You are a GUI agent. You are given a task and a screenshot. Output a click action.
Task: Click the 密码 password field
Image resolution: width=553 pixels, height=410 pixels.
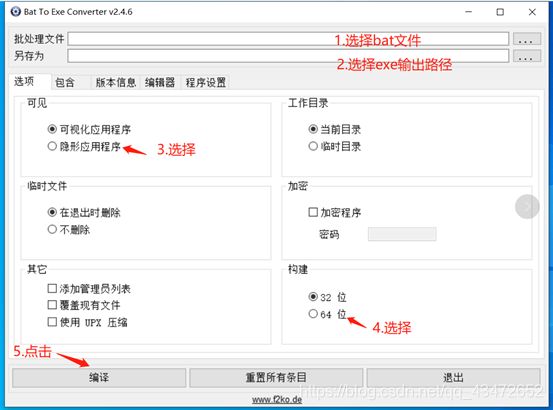coord(402,234)
